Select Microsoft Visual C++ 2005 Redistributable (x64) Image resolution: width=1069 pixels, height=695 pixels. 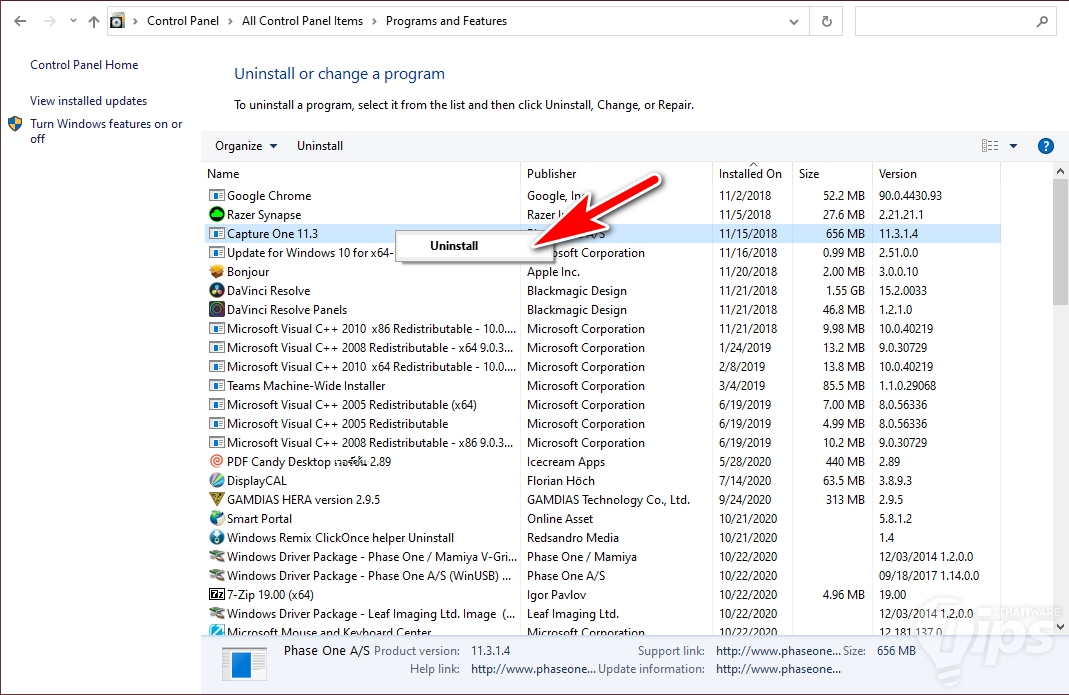coord(352,405)
